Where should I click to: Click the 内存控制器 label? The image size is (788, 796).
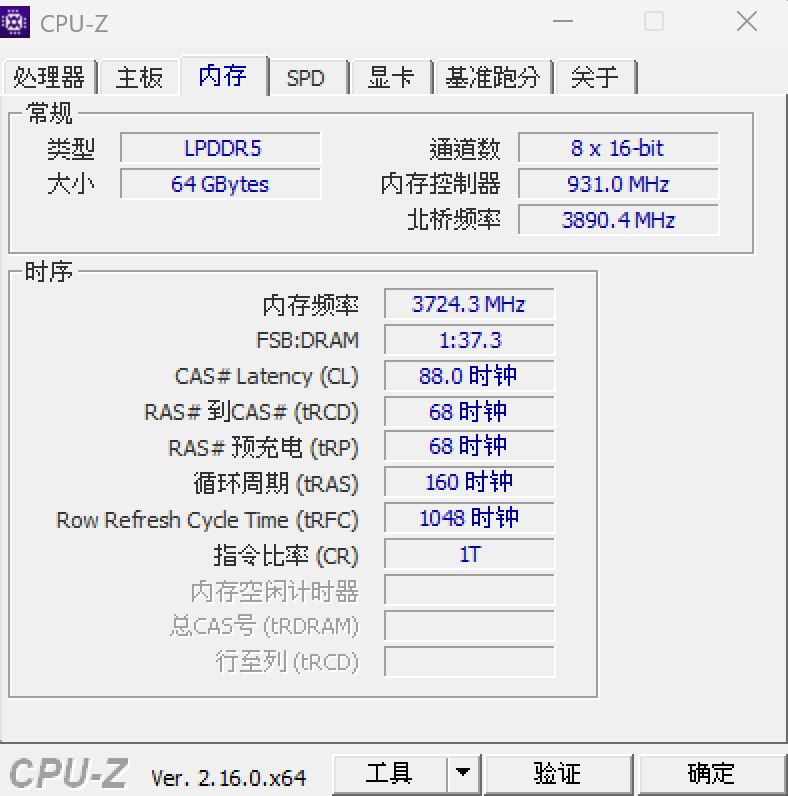pyautogui.click(x=441, y=184)
